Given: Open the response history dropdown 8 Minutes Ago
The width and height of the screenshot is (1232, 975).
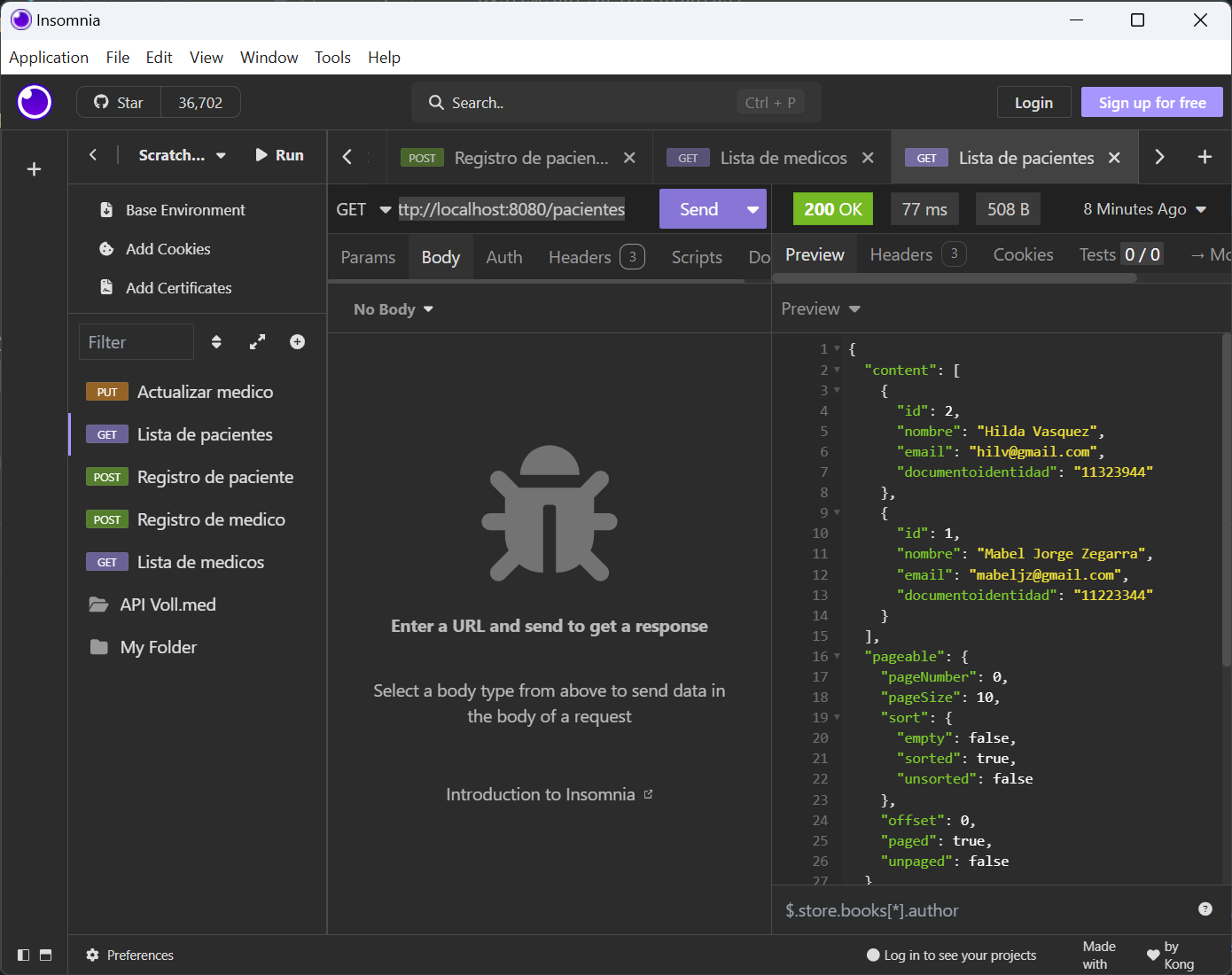Looking at the screenshot, I should (x=1144, y=209).
